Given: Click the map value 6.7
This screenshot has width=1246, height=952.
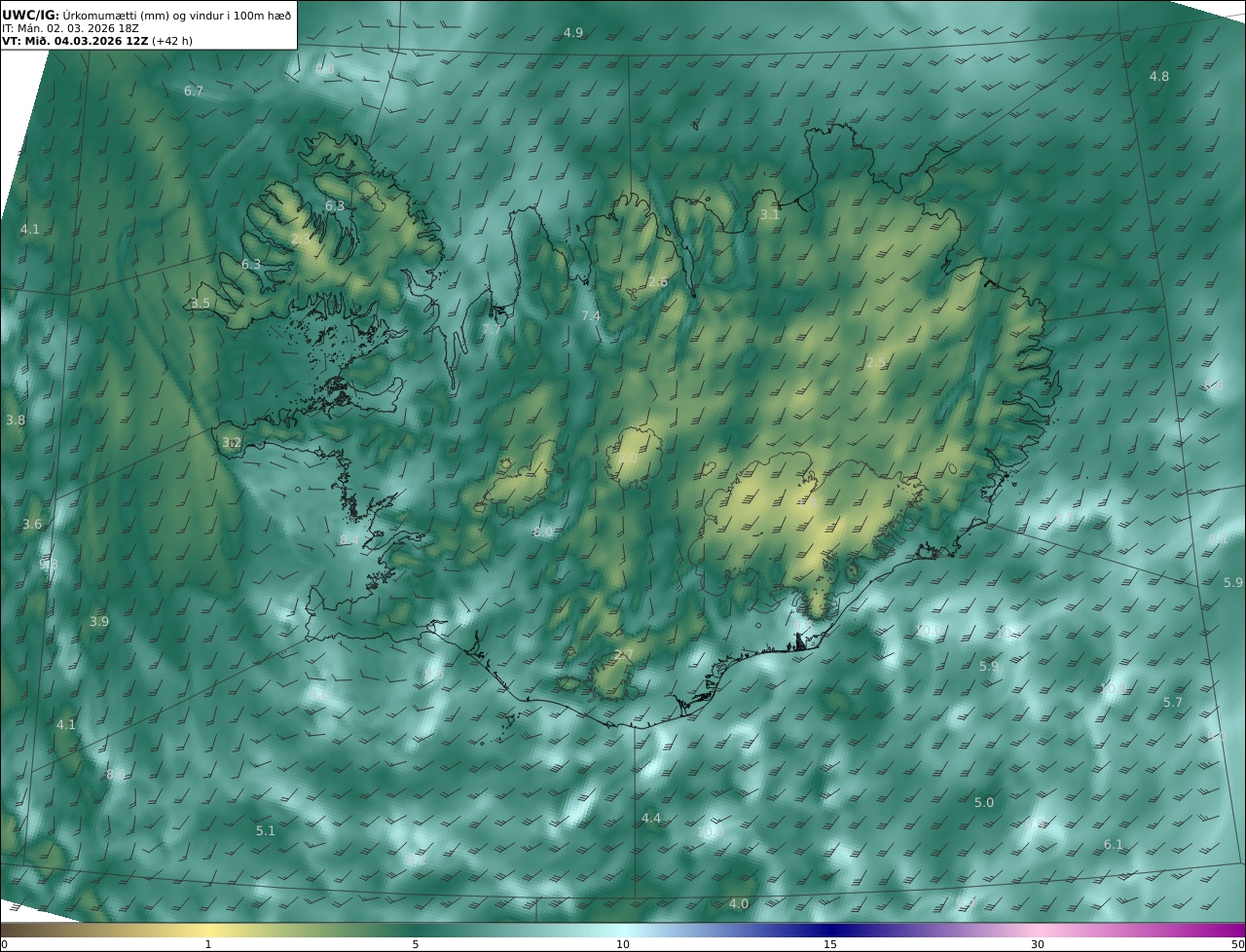Looking at the screenshot, I should click(194, 92).
